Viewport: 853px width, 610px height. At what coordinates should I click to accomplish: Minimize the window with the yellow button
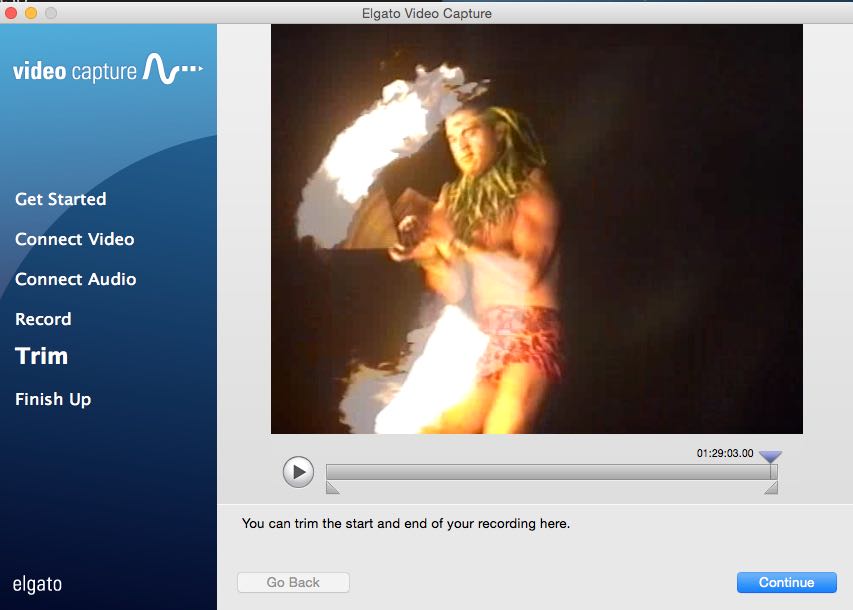coord(31,13)
